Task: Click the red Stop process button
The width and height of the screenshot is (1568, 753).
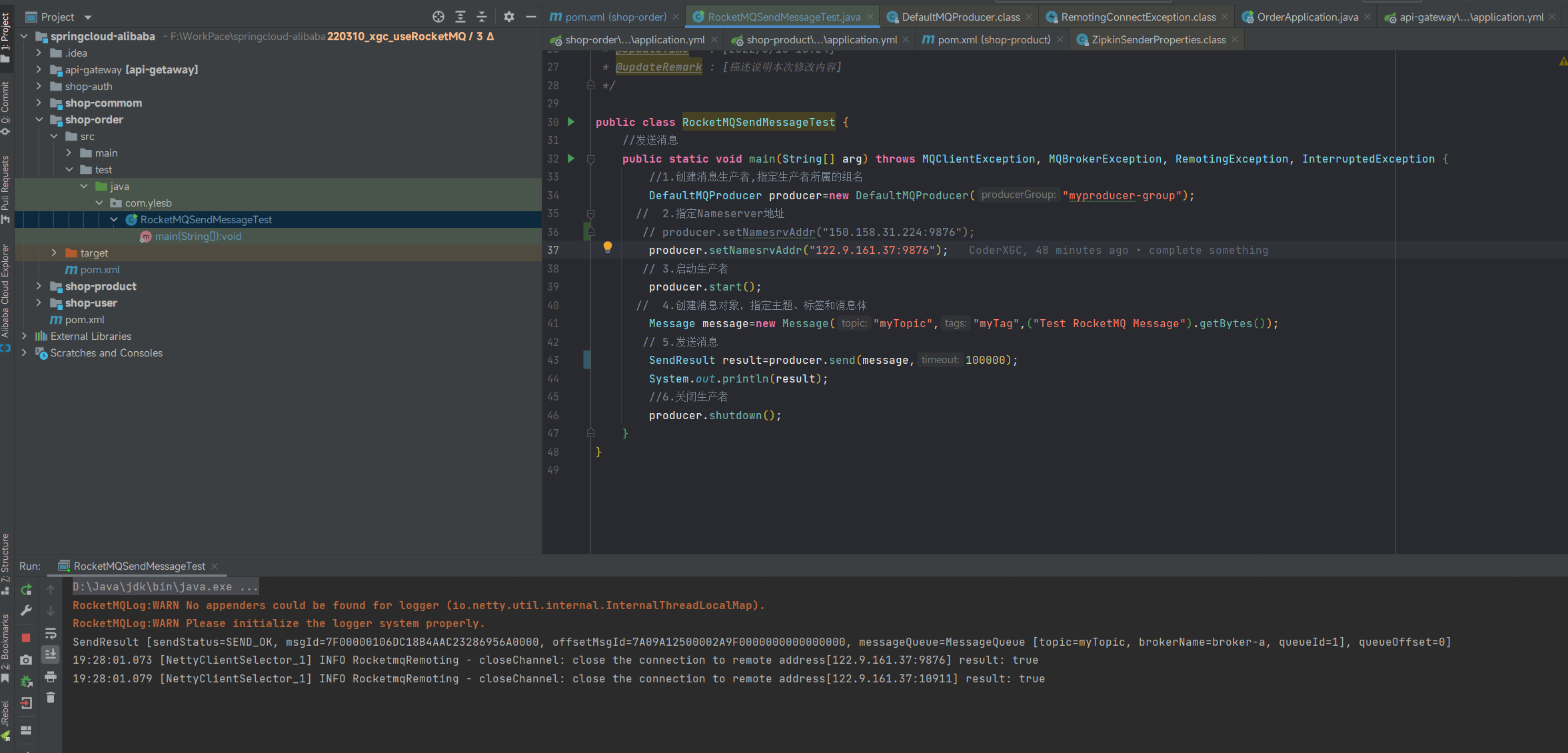Action: pyautogui.click(x=26, y=638)
